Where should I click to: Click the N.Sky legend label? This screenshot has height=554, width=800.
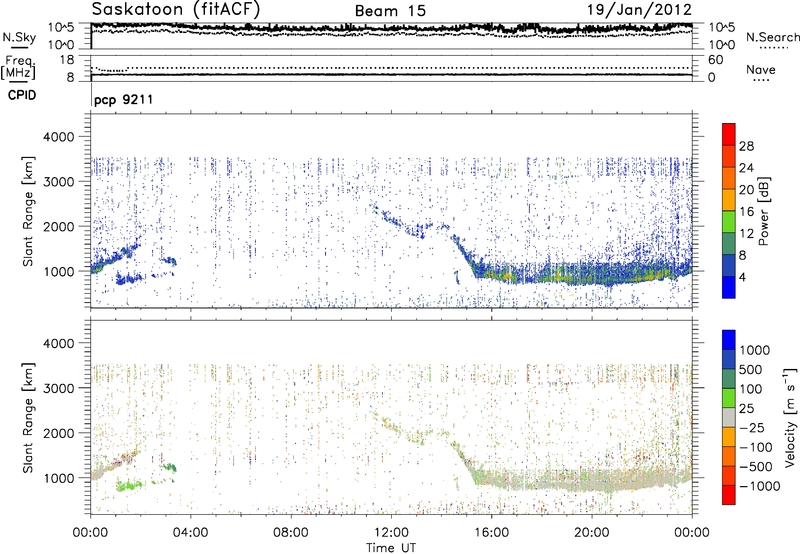(x=19, y=37)
